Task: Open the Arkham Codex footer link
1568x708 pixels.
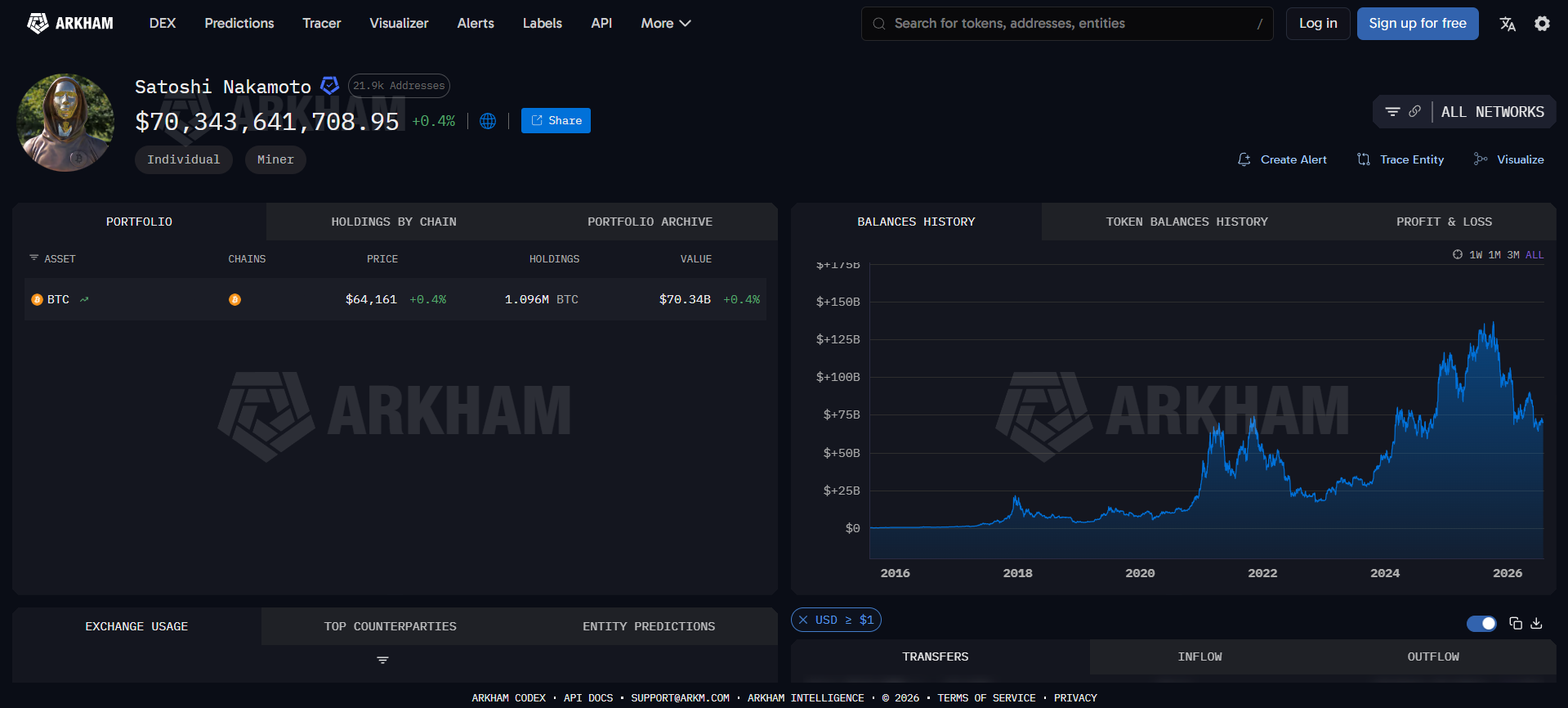Action: tap(508, 698)
